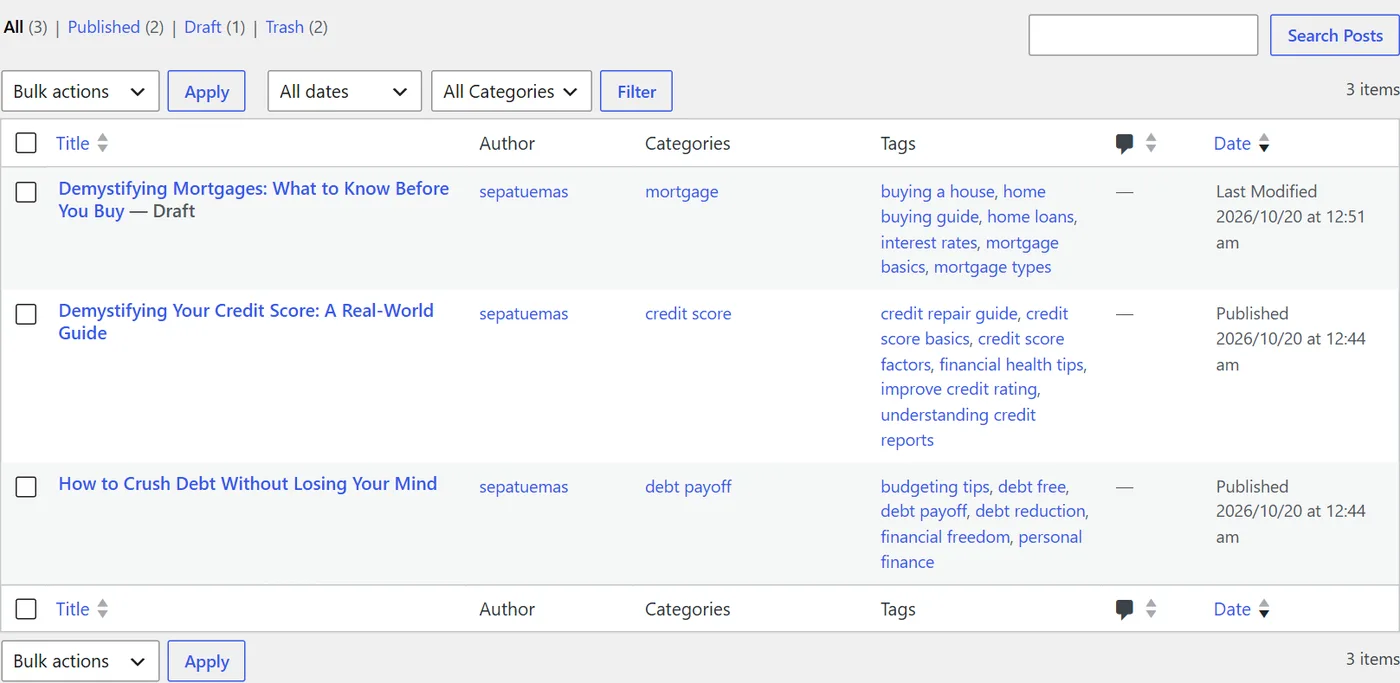
Task: Click the 'personal finance' tag
Action: pos(981,549)
